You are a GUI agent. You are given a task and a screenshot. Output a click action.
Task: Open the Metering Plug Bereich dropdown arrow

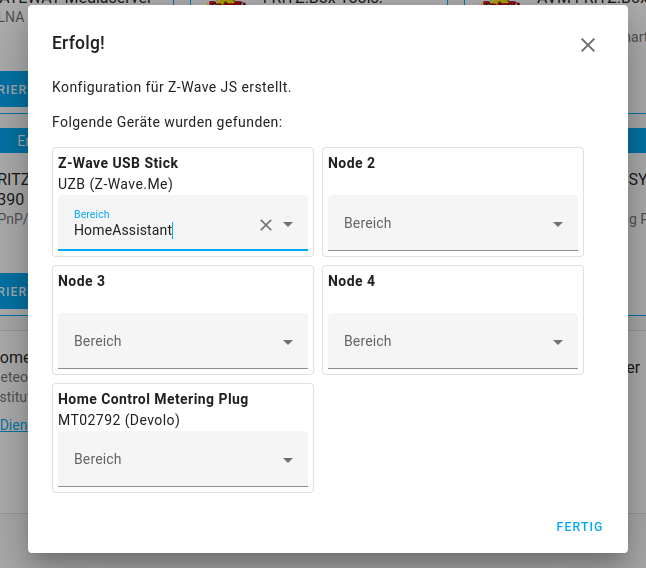point(288,460)
